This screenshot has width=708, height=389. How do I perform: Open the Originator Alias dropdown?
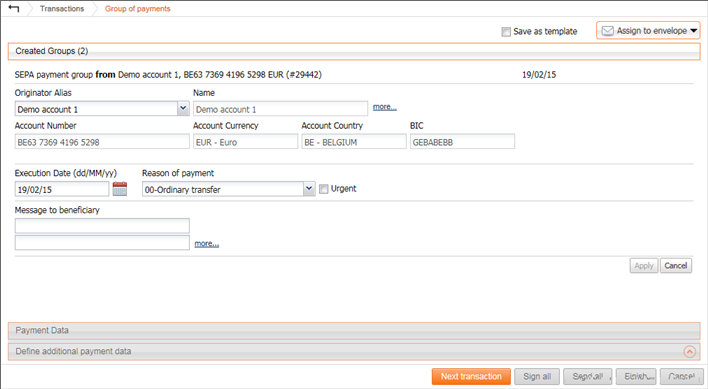[x=183, y=108]
